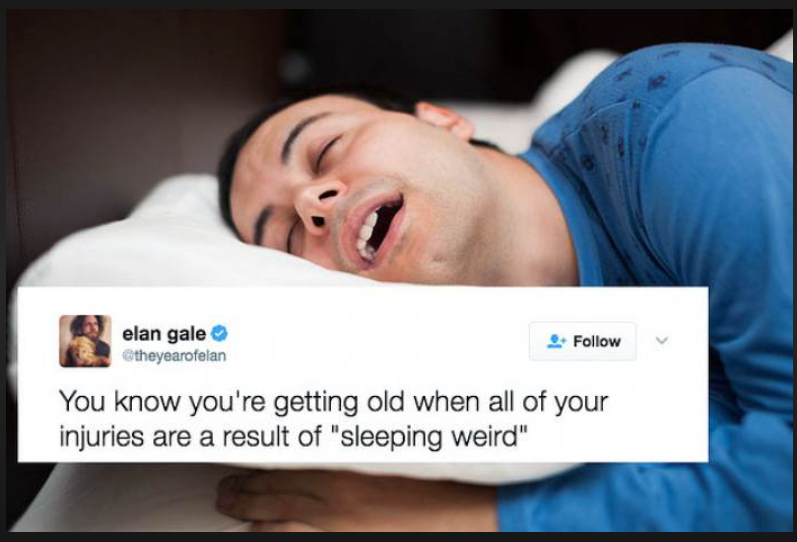This screenshot has width=797, height=542.
Task: Click the quoted phrase "sleeping weird"
Action: 429,436
